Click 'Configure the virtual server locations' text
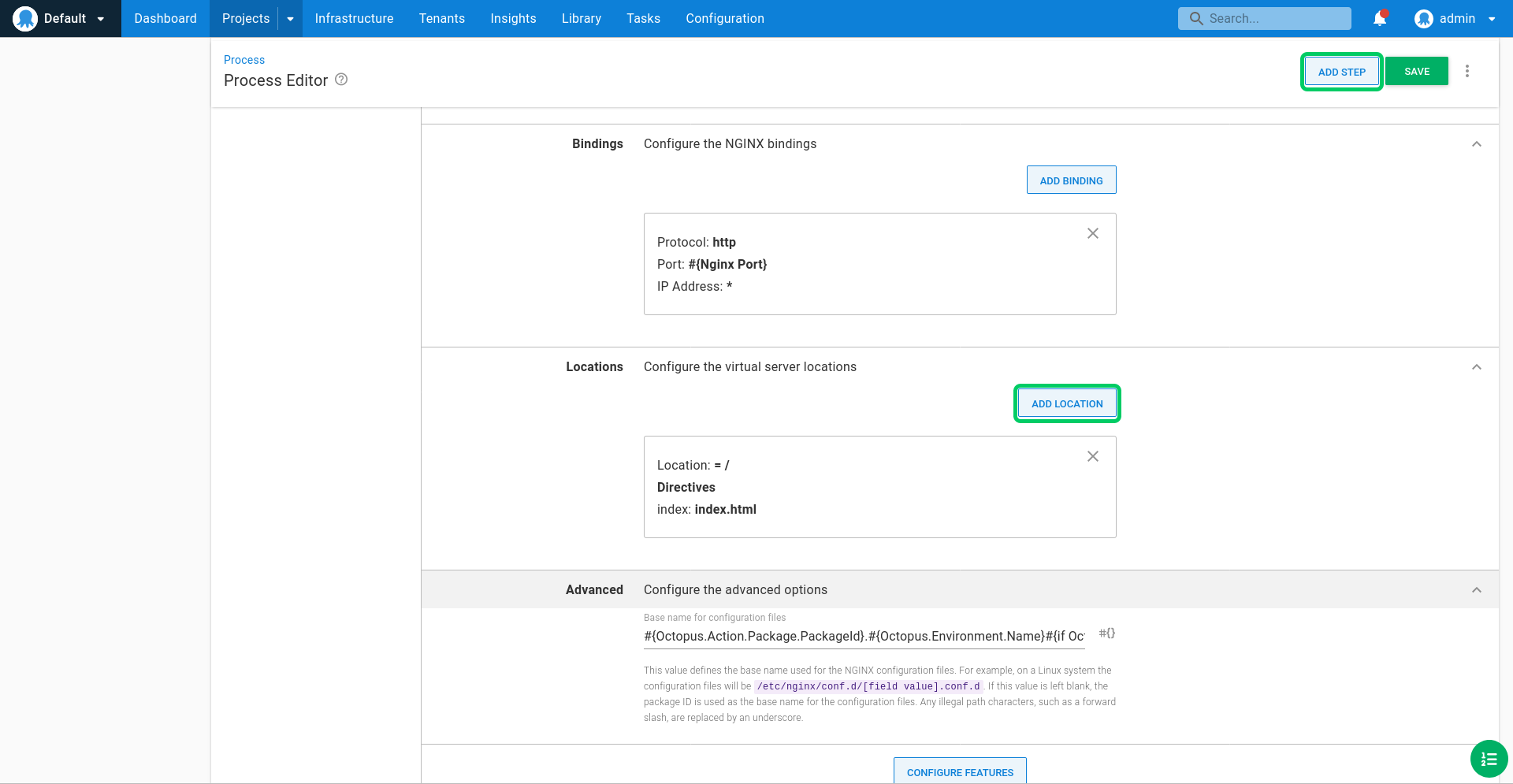Viewport: 1513px width, 784px height. coord(749,367)
